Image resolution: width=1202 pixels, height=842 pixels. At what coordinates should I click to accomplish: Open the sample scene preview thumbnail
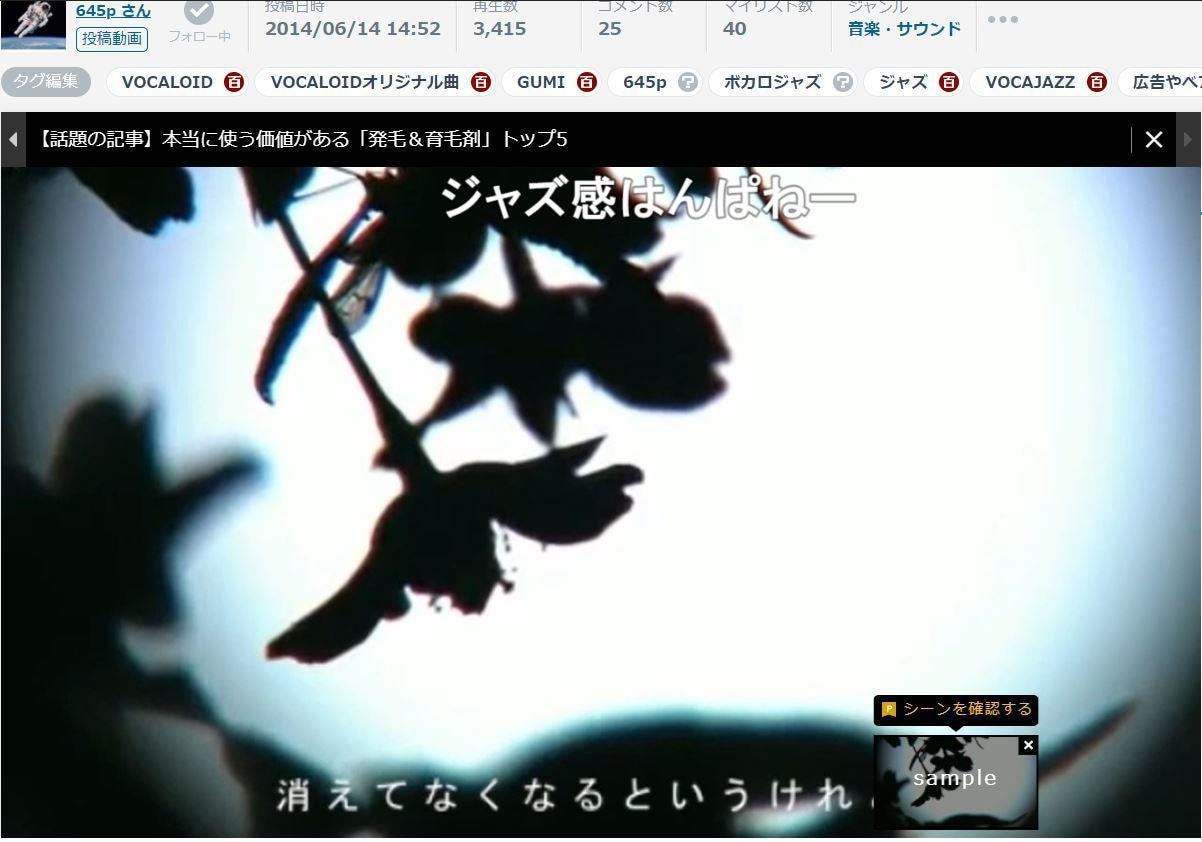tap(955, 782)
